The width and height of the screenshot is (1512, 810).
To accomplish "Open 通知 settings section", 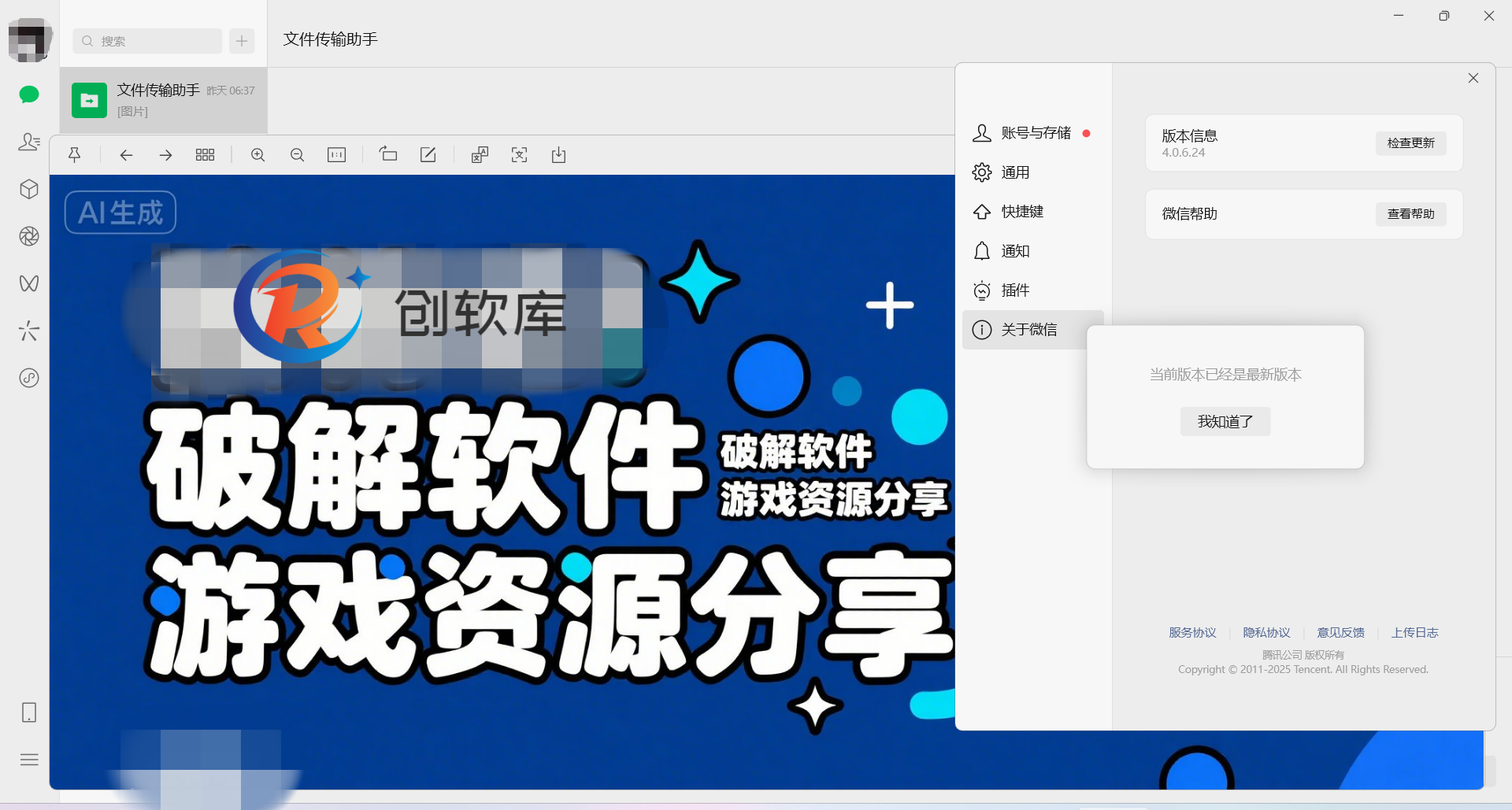I will [x=1032, y=251].
